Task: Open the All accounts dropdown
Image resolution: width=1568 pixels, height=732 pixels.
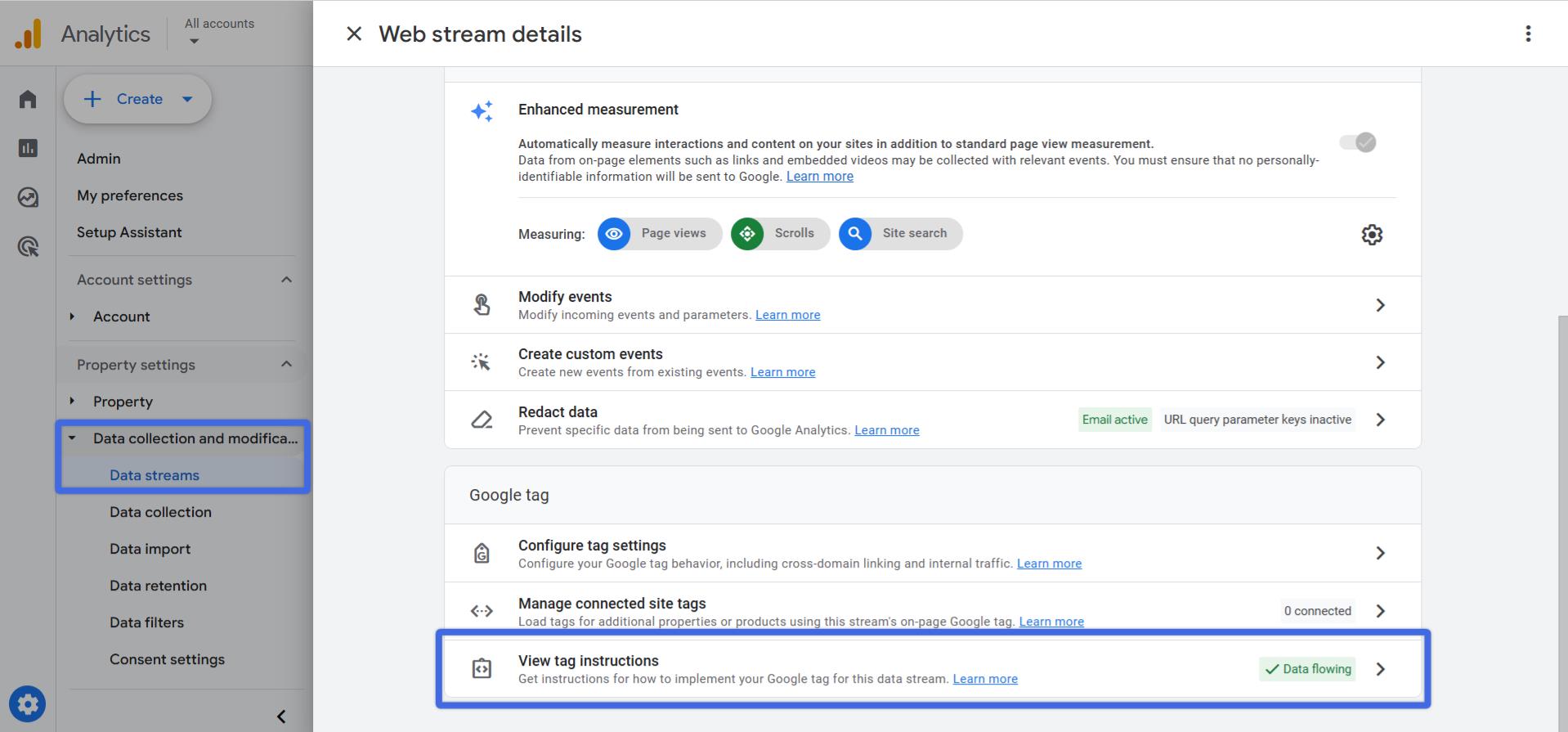Action: pos(219,32)
